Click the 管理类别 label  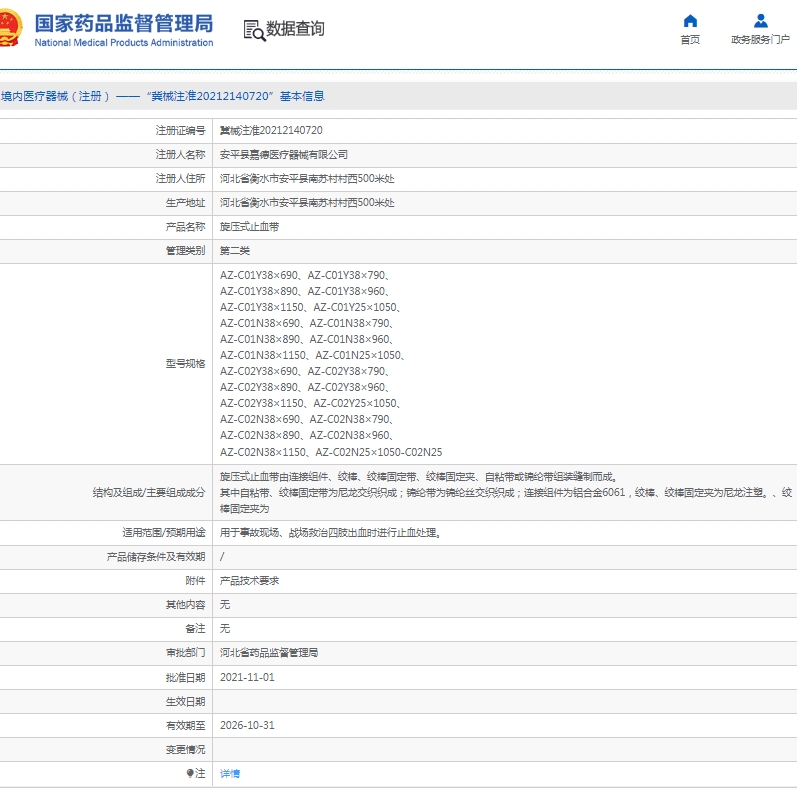point(186,251)
